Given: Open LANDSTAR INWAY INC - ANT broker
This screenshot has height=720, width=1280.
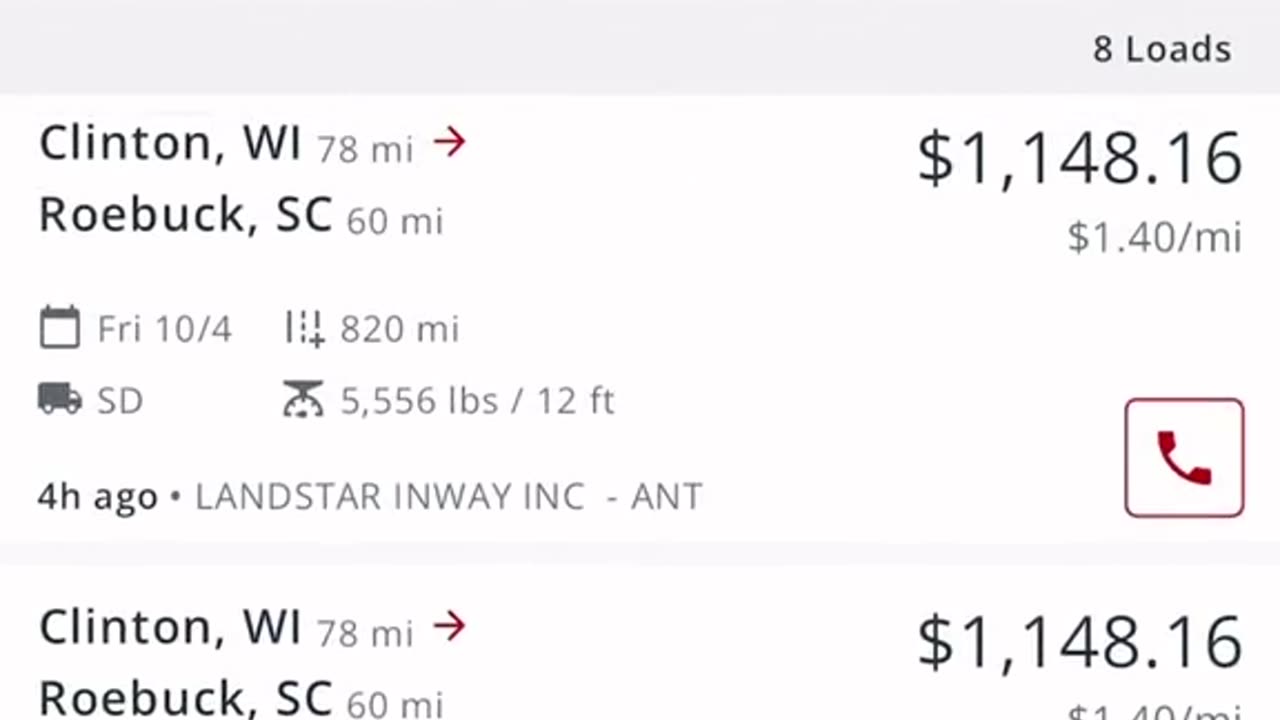Looking at the screenshot, I should 449,496.
